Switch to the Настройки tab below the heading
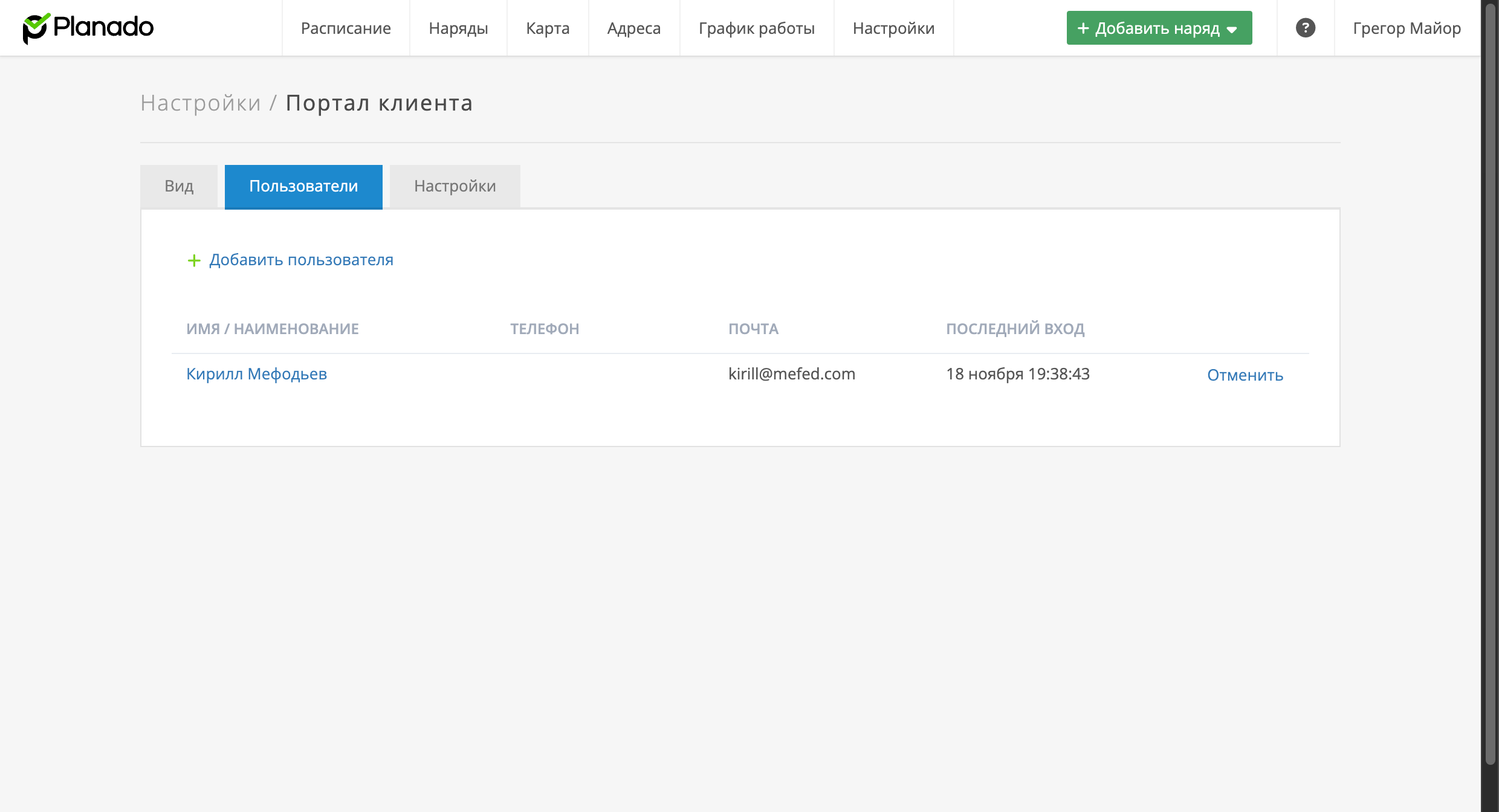The width and height of the screenshot is (1499, 812). point(455,186)
